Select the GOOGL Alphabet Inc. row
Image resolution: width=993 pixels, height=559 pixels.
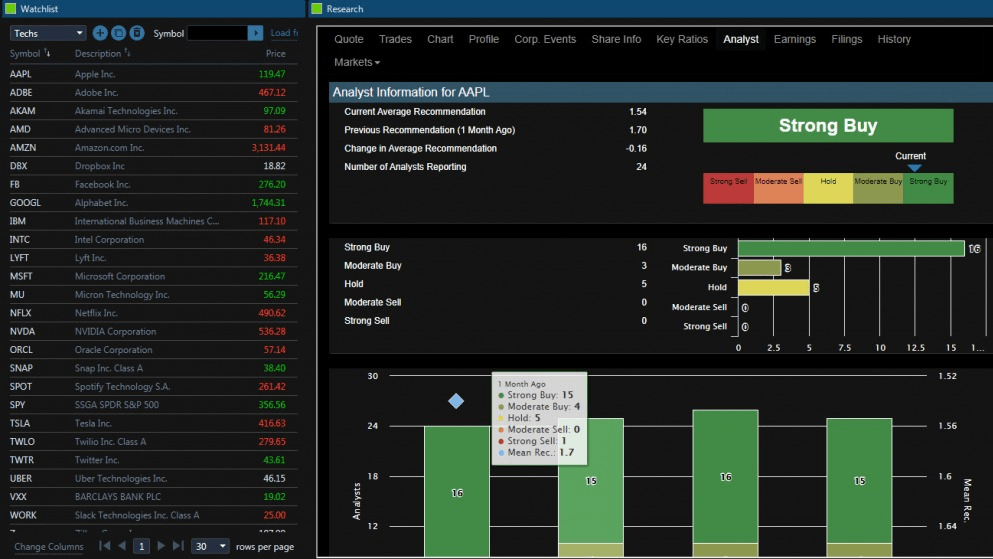tap(153, 203)
